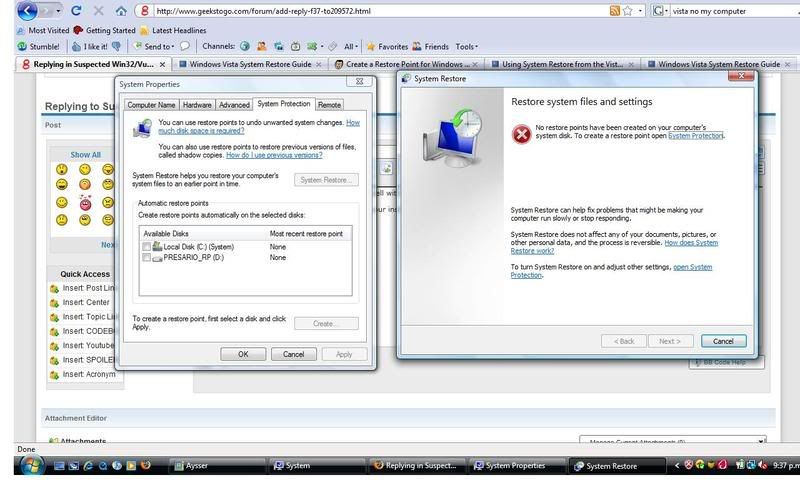The width and height of the screenshot is (800, 500).
Task: Open Computer Name tab in System Properties
Action: [x=151, y=105]
